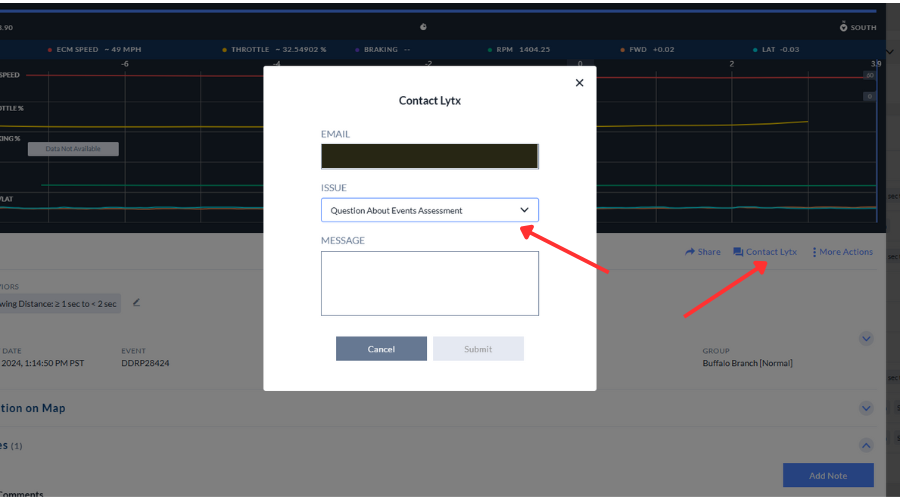The image size is (900, 500).
Task: Click the EMAIL input field
Action: [x=429, y=156]
